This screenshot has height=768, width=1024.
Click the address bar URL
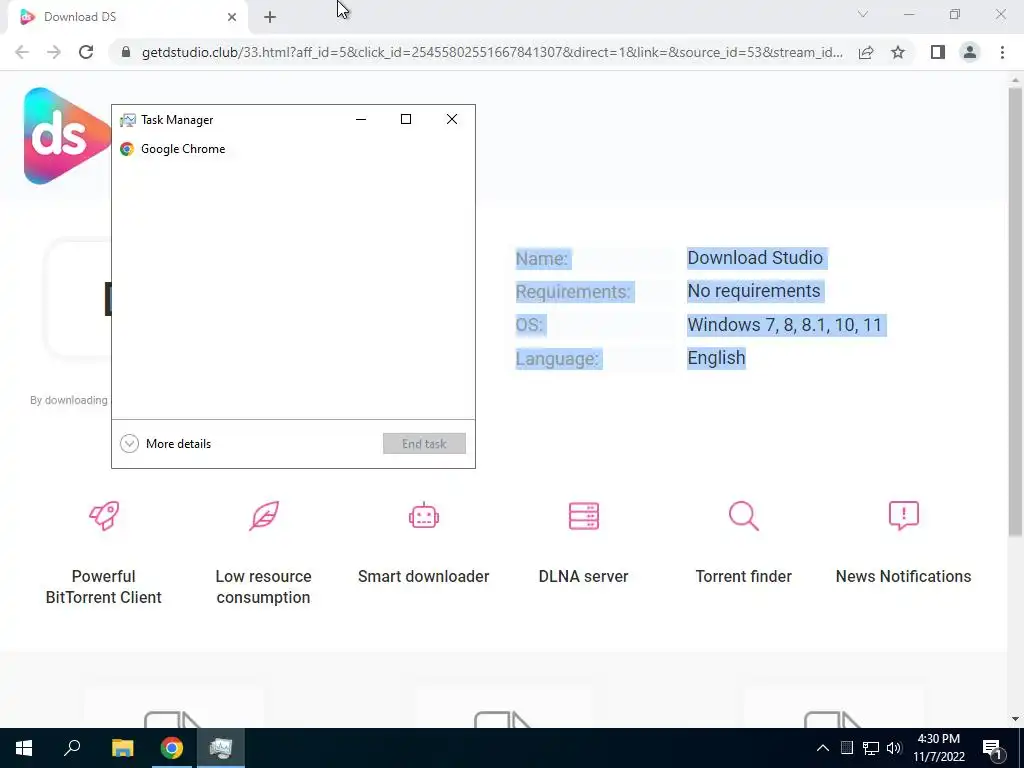click(x=492, y=52)
